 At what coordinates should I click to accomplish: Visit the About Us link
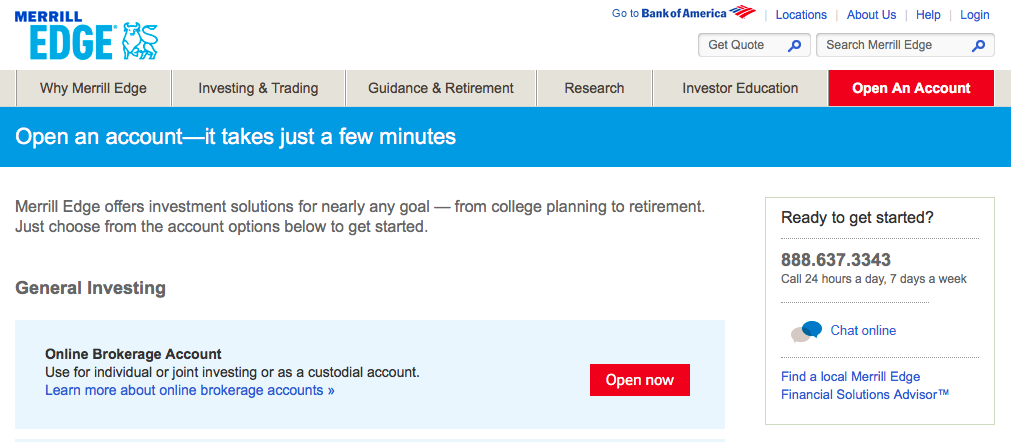pos(871,15)
